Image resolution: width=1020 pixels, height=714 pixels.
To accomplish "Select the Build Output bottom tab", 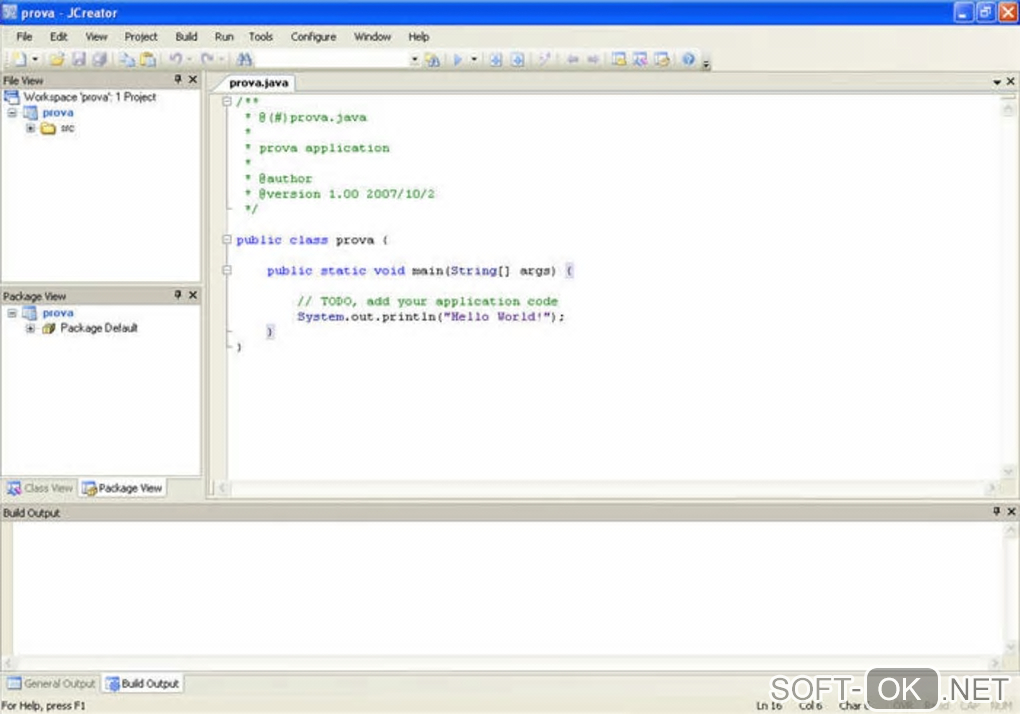I will (x=142, y=683).
